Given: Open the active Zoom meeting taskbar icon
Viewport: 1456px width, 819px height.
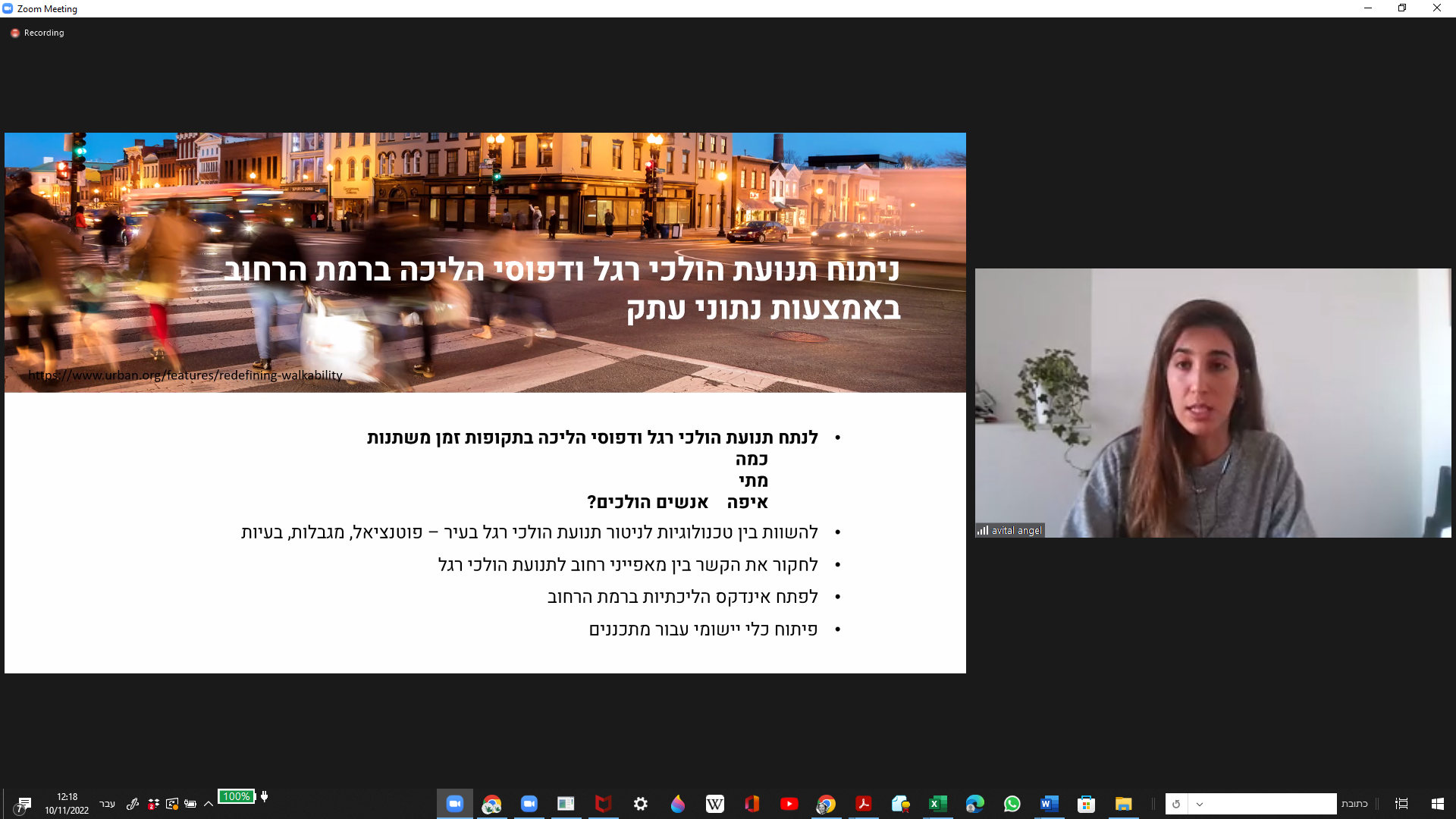Looking at the screenshot, I should pos(454,804).
